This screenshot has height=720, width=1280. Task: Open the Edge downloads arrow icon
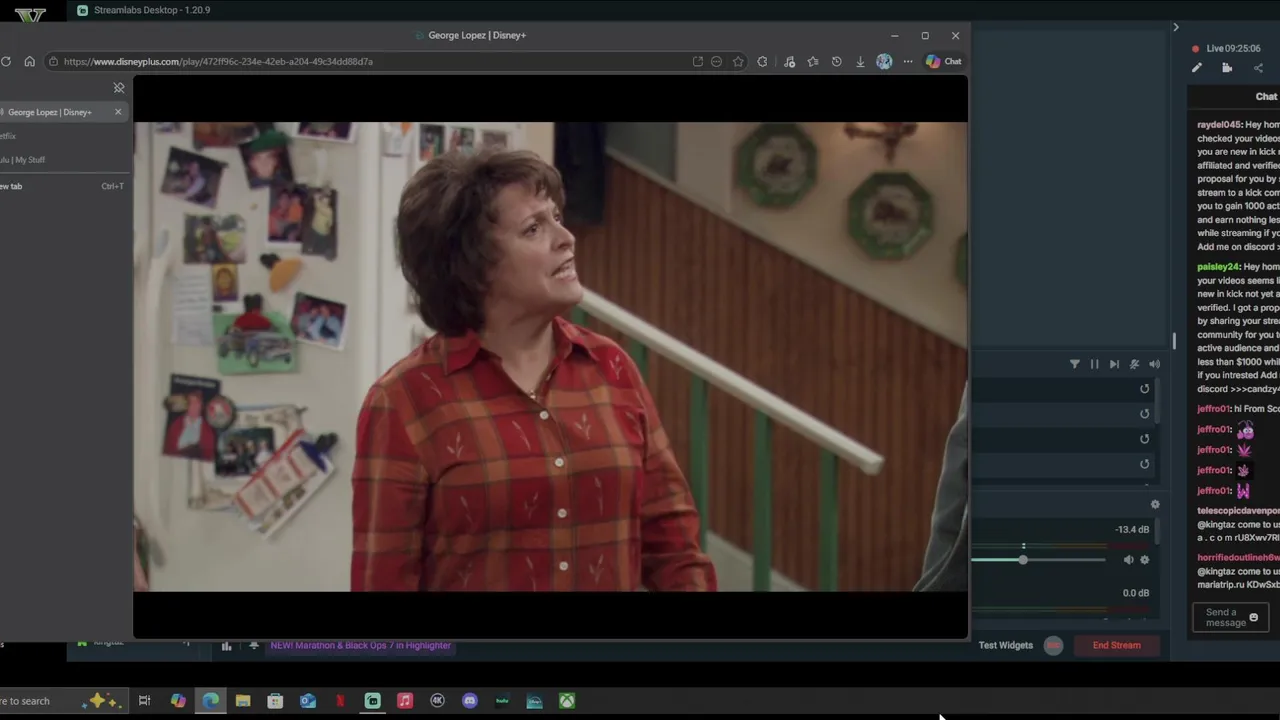pos(860,61)
